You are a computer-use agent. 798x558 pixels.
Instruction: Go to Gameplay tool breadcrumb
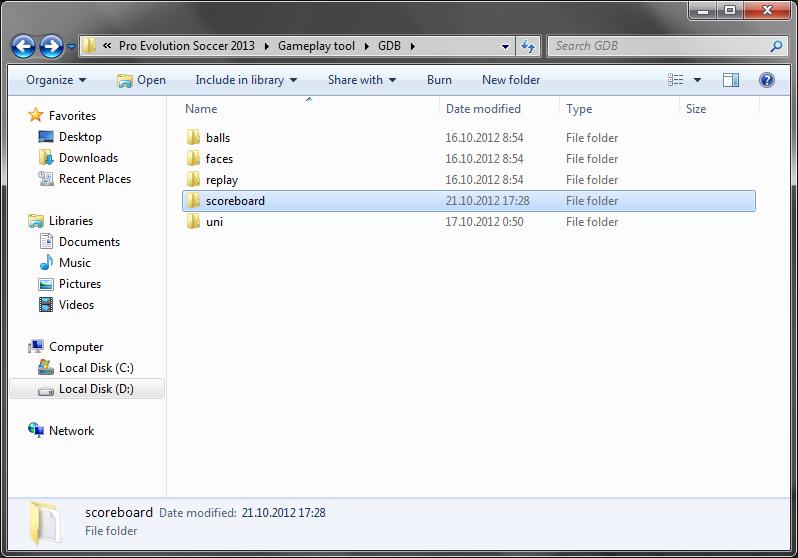(316, 46)
